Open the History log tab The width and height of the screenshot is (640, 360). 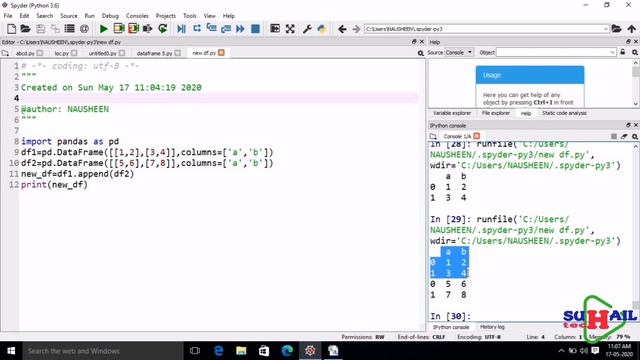pos(492,327)
